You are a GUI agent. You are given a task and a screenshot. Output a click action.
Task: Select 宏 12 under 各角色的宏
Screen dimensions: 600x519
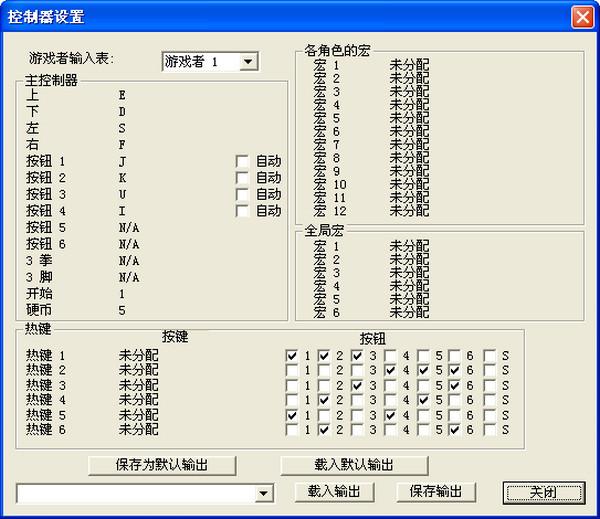(371, 211)
